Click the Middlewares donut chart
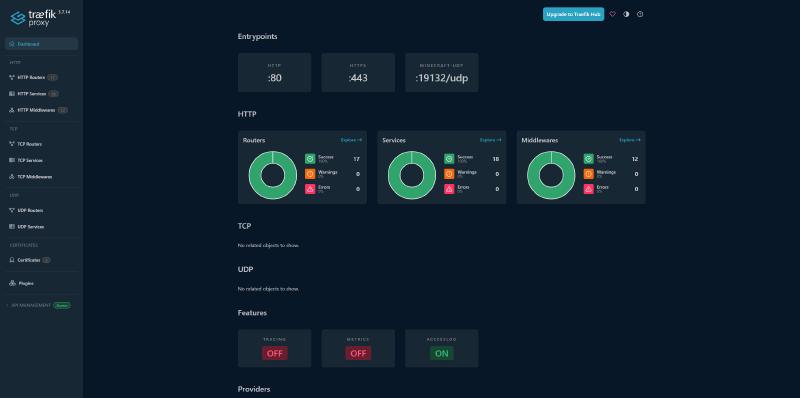The image size is (800, 398). click(x=551, y=175)
